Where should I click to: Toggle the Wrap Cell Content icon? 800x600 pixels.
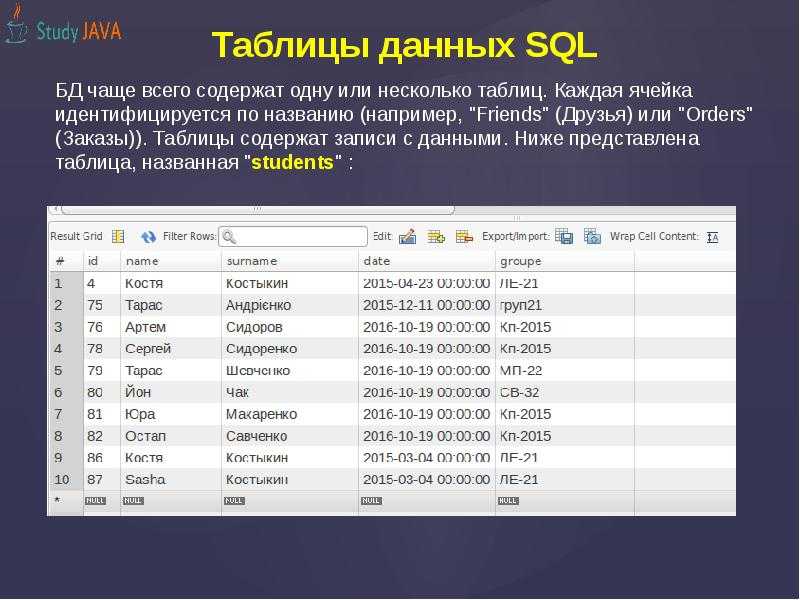713,237
